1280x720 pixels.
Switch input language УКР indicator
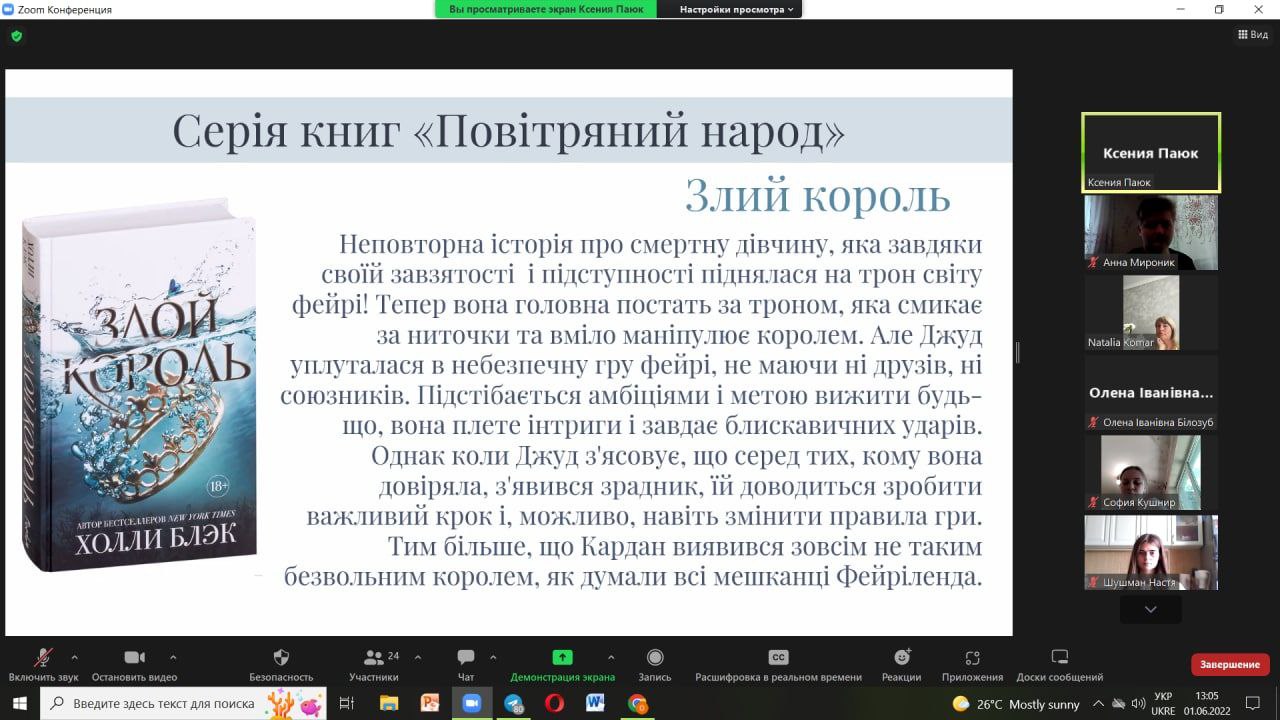[1163, 703]
